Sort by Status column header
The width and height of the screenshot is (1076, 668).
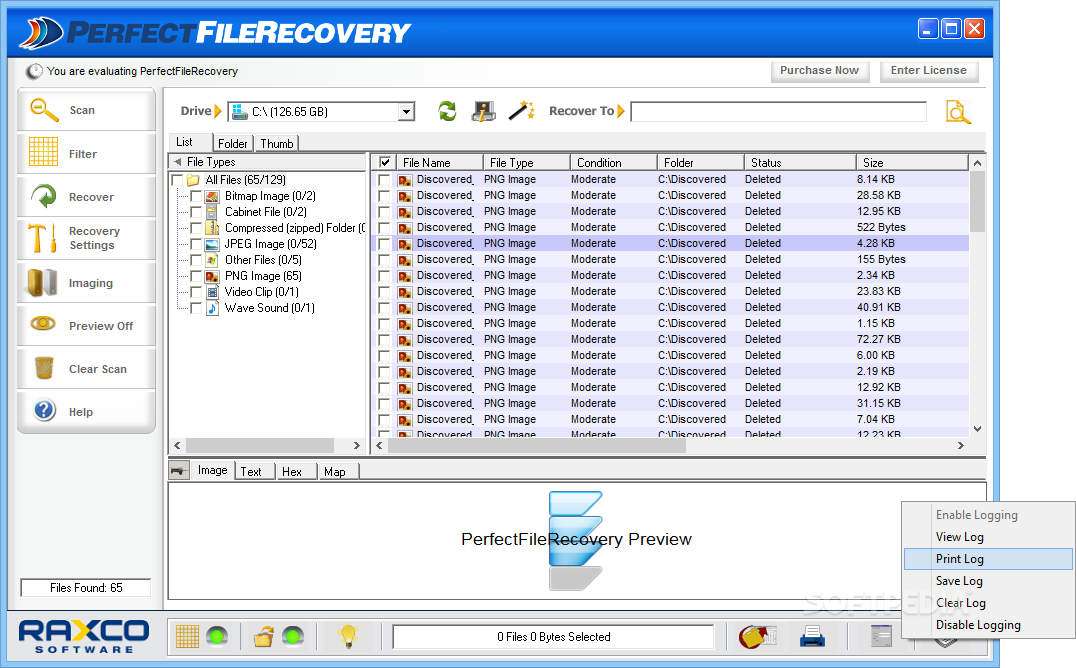[x=800, y=162]
